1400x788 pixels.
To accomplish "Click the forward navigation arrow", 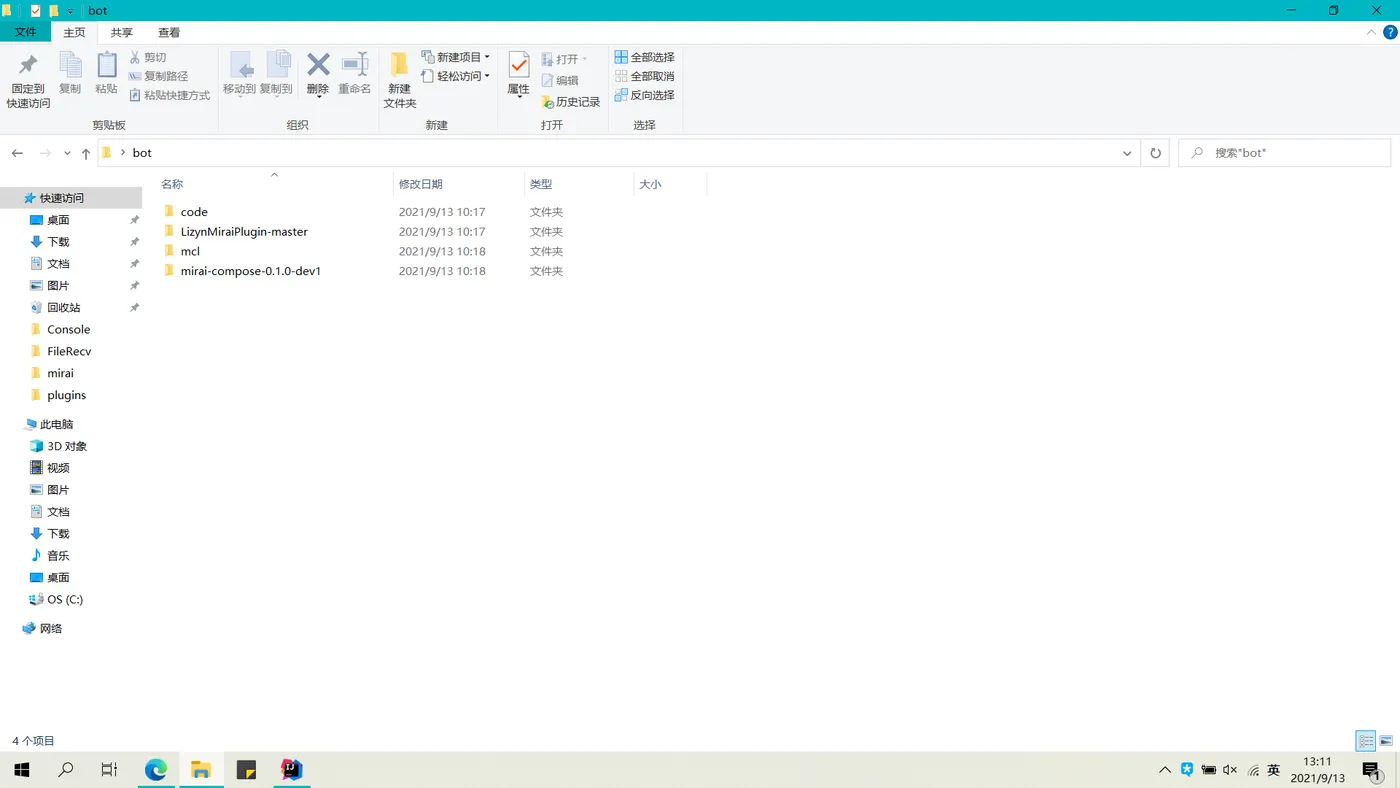I will pyautogui.click(x=45, y=153).
